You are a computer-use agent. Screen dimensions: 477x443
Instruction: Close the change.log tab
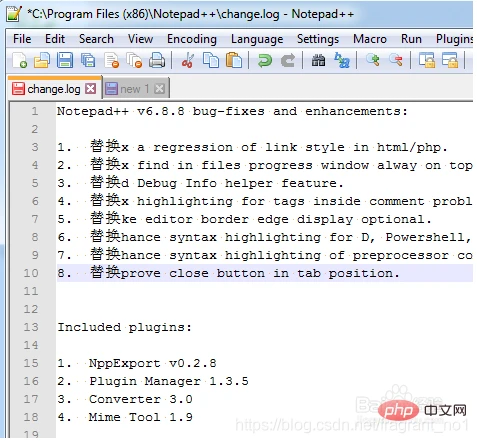tap(91, 89)
